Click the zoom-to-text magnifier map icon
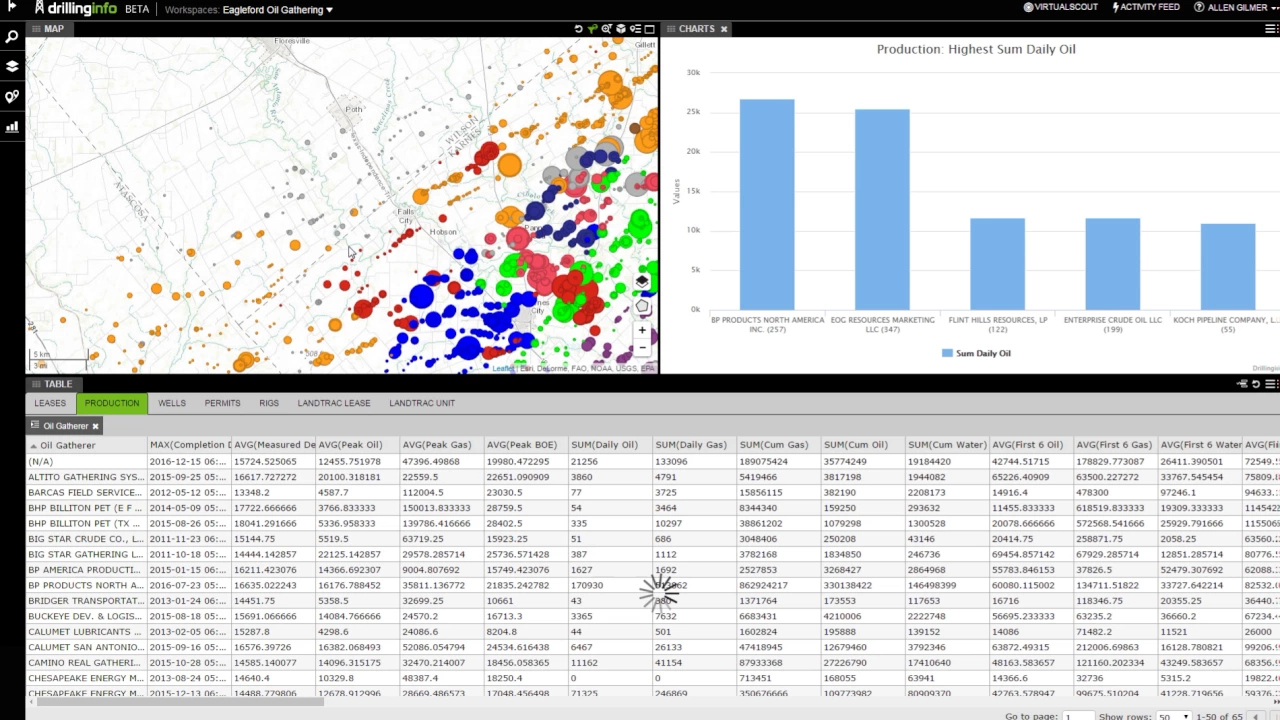This screenshot has height=720, width=1280. pos(606,29)
